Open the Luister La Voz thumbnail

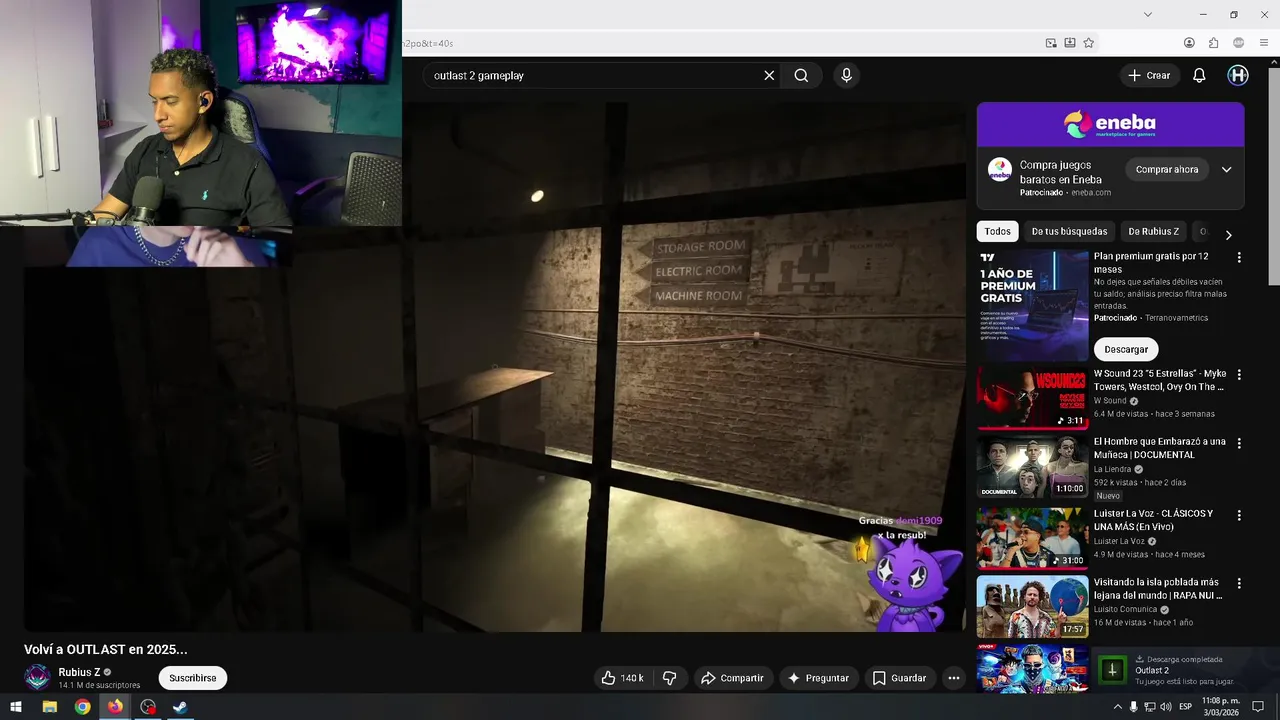pos(1032,538)
